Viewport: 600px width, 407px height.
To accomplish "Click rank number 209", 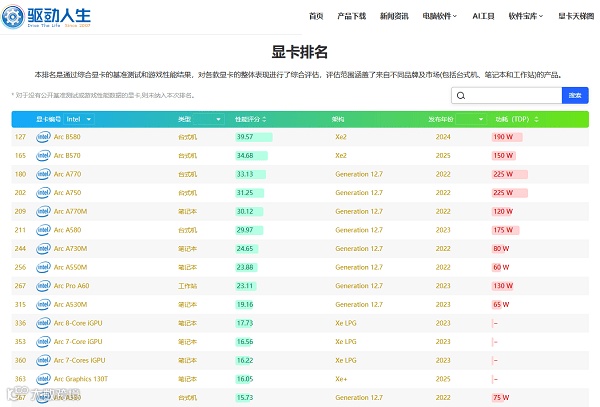I will (20, 212).
